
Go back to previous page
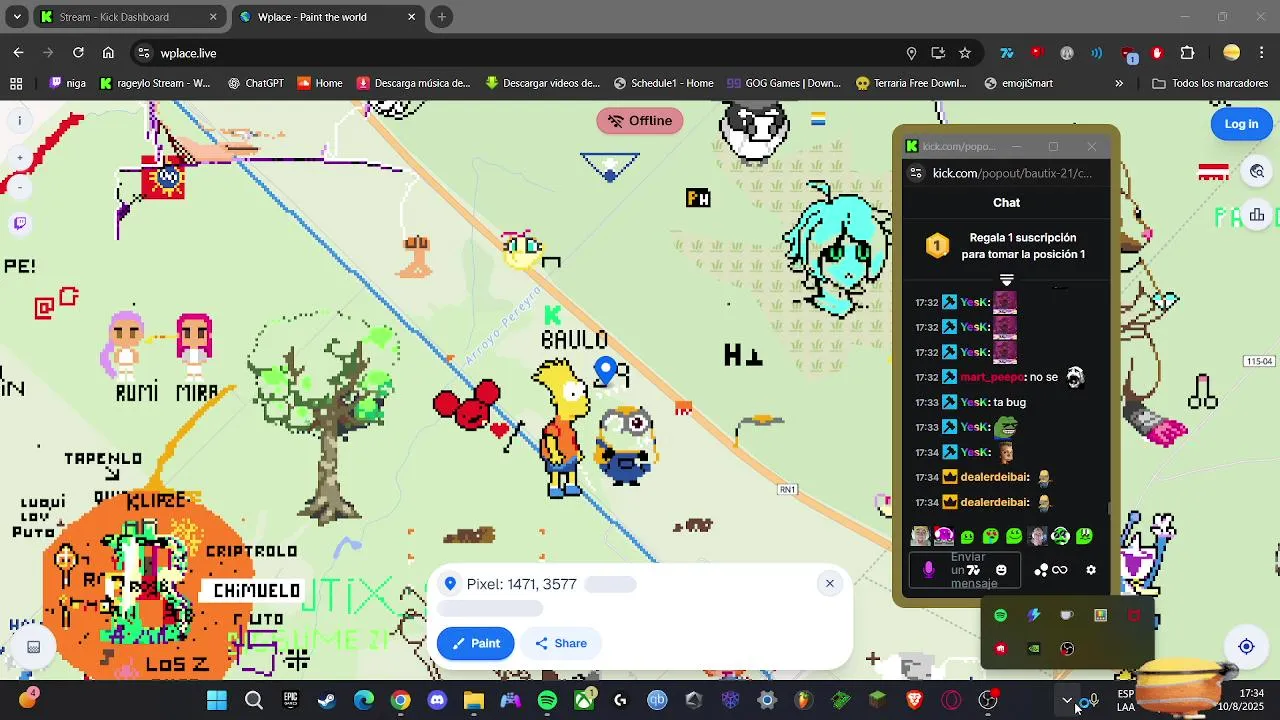18,53
